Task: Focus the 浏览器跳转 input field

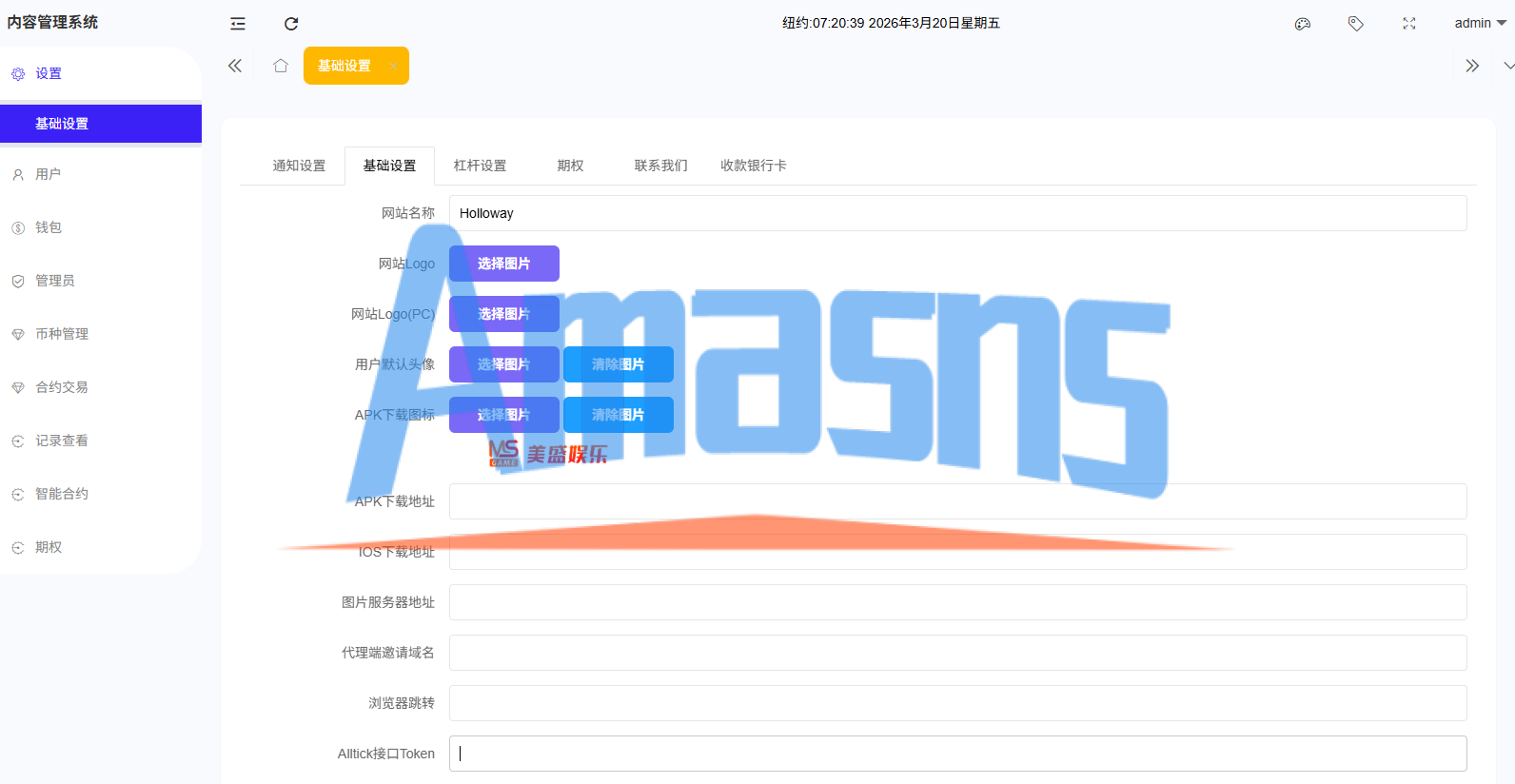Action: [x=957, y=703]
